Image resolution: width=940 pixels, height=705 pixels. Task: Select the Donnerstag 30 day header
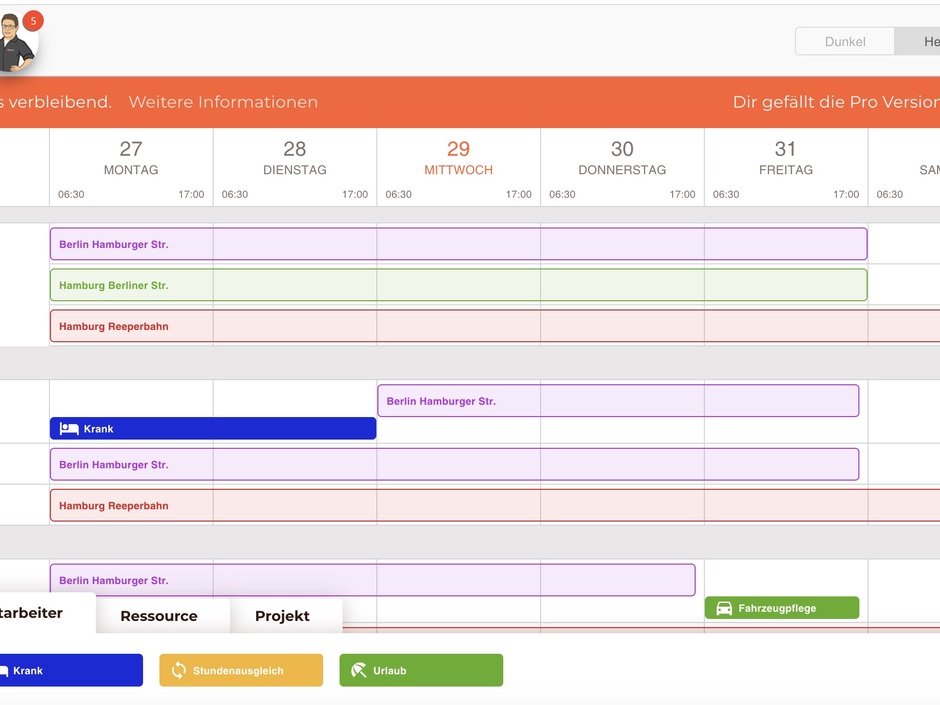(x=622, y=160)
